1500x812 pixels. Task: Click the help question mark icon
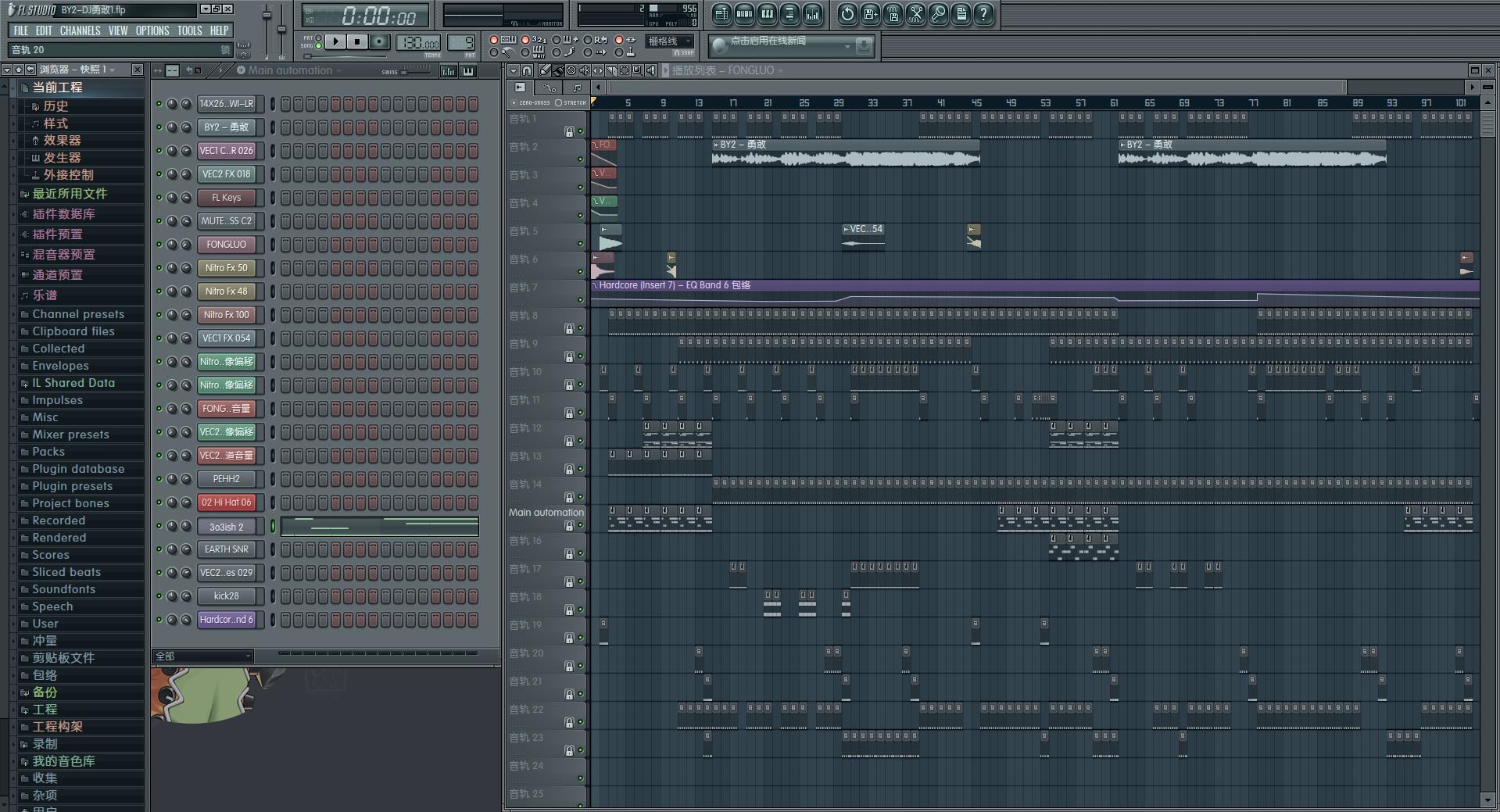pos(983,14)
